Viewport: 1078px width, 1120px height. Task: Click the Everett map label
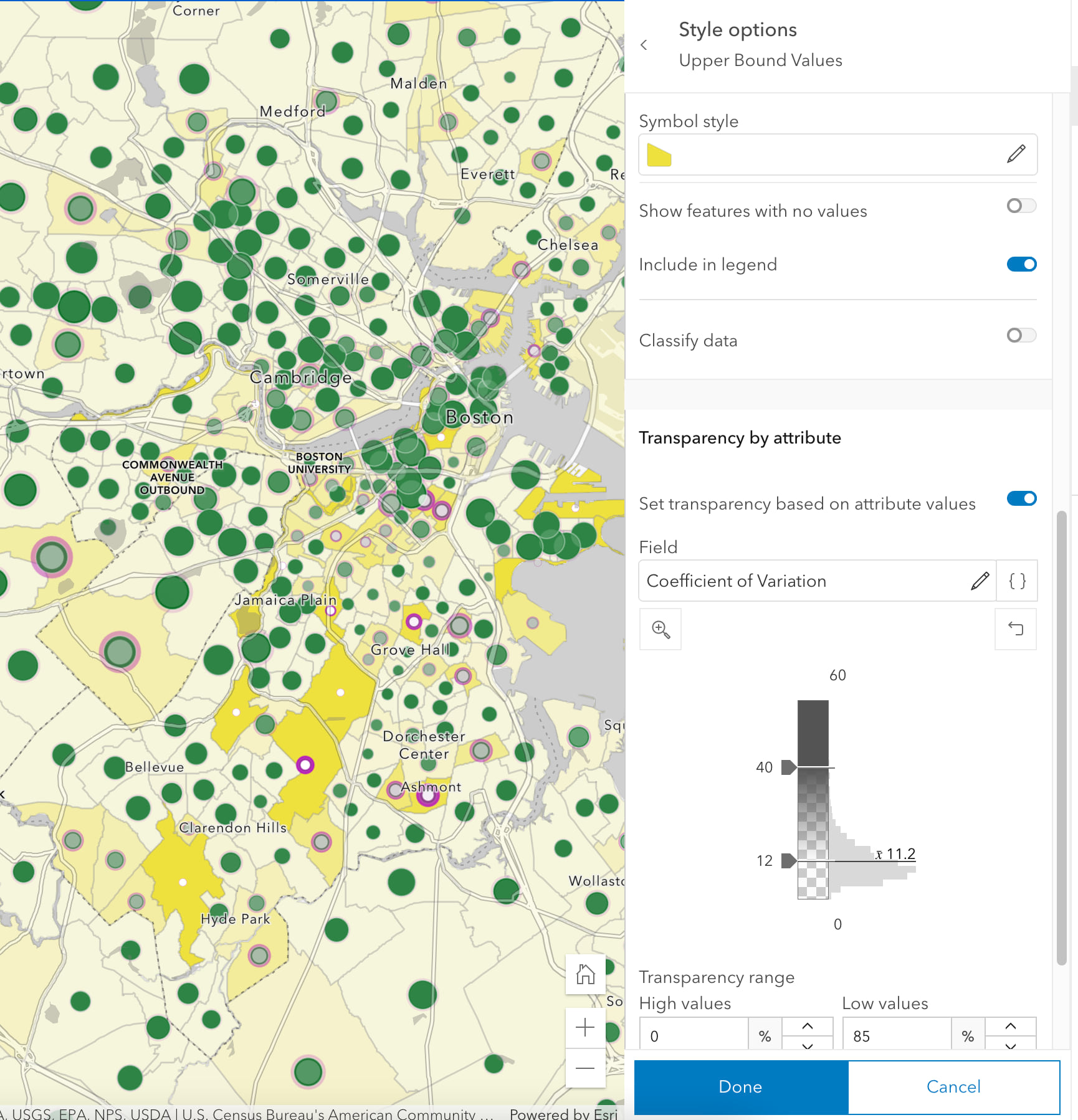(x=488, y=174)
